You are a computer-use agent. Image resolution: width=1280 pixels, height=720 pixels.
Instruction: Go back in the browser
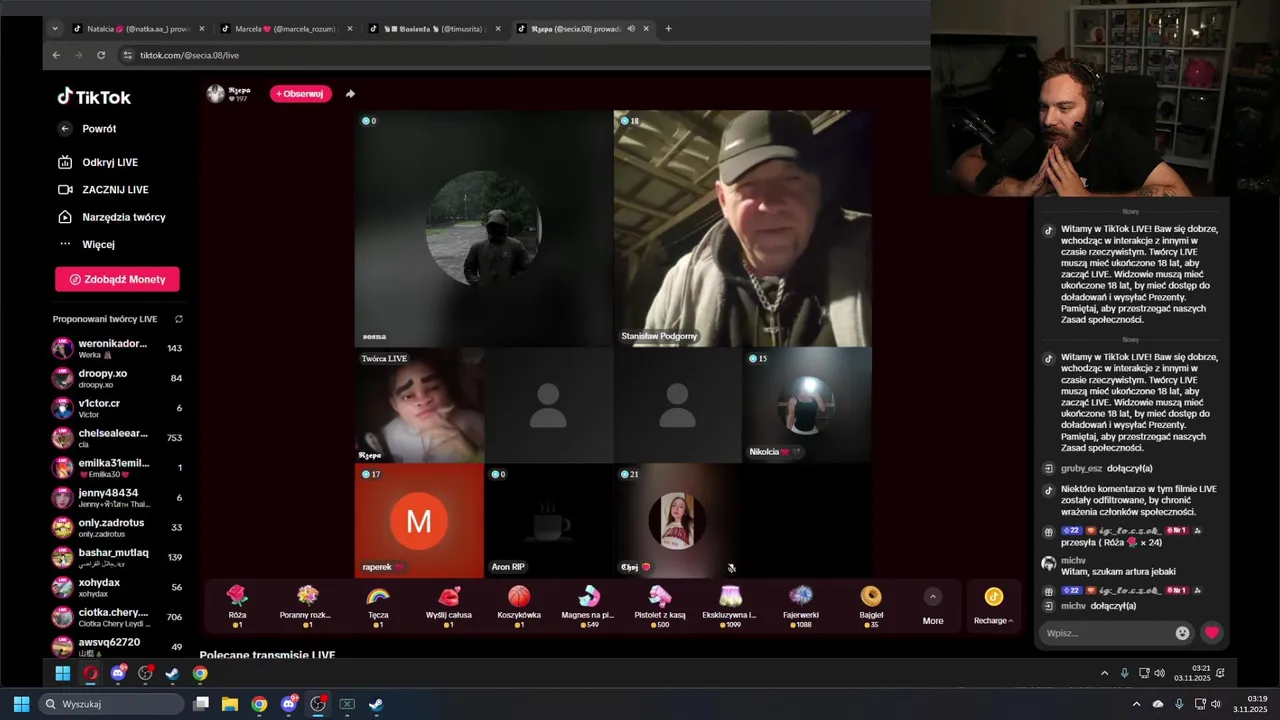click(56, 55)
